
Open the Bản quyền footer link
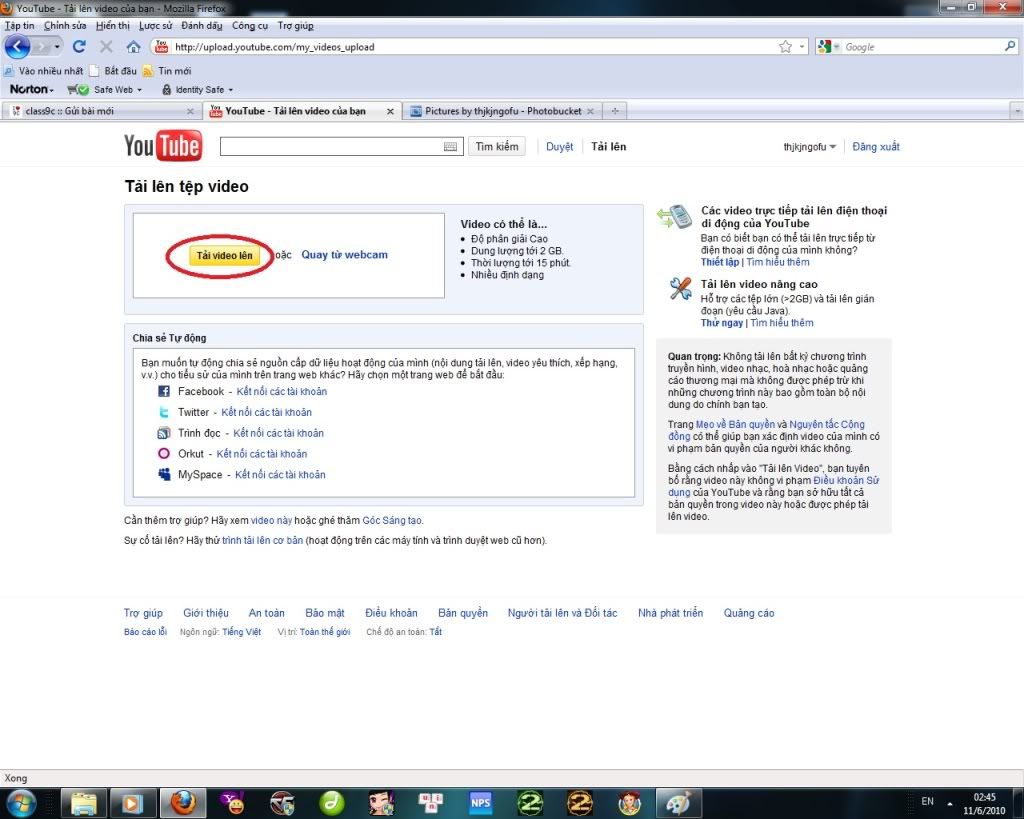point(463,613)
